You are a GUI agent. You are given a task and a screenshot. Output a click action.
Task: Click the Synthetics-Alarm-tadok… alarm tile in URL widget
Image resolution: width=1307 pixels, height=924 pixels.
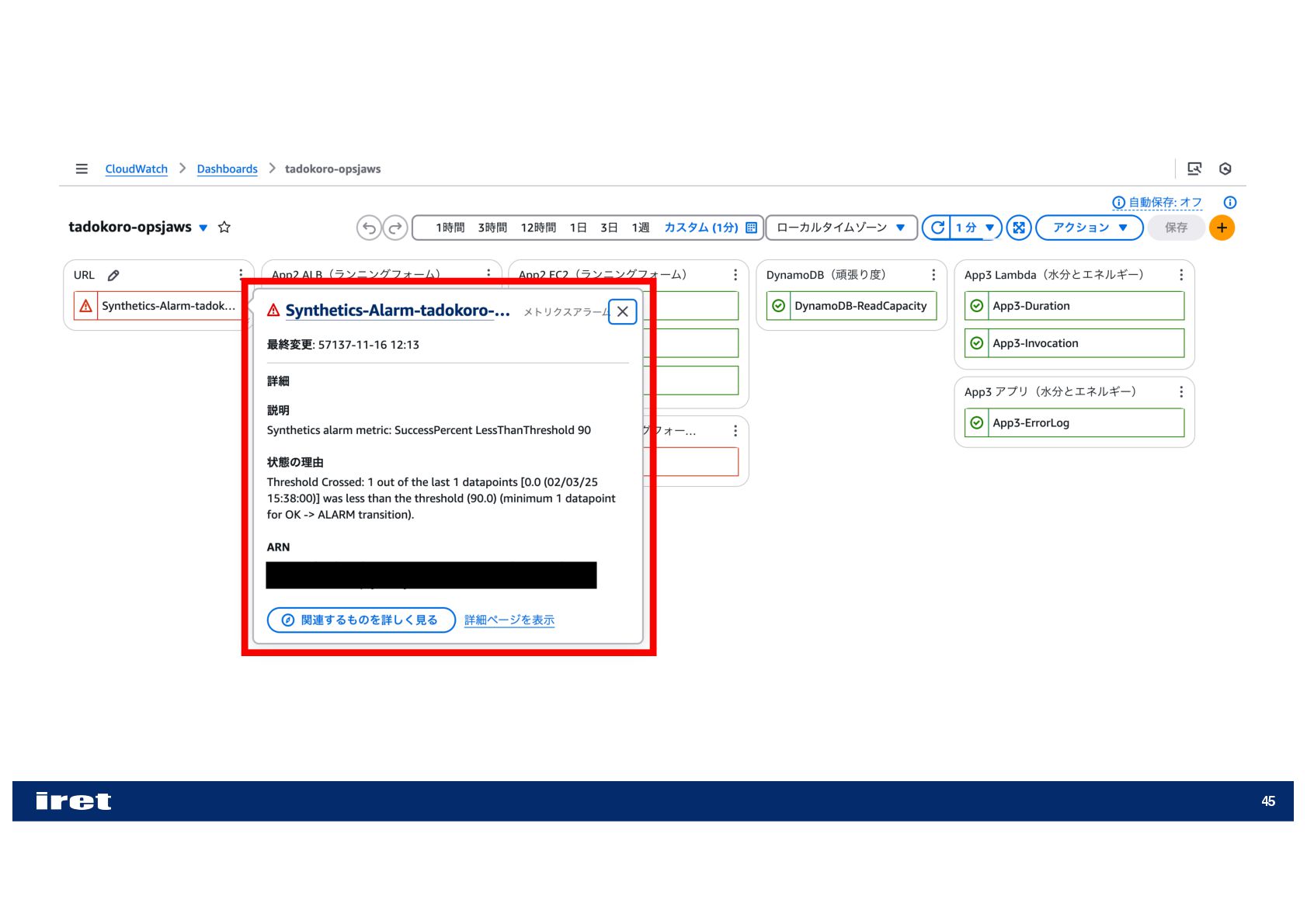click(158, 306)
